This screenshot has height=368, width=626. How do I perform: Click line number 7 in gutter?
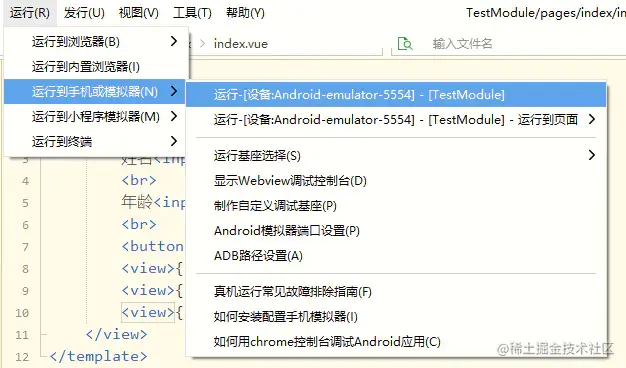[25, 247]
